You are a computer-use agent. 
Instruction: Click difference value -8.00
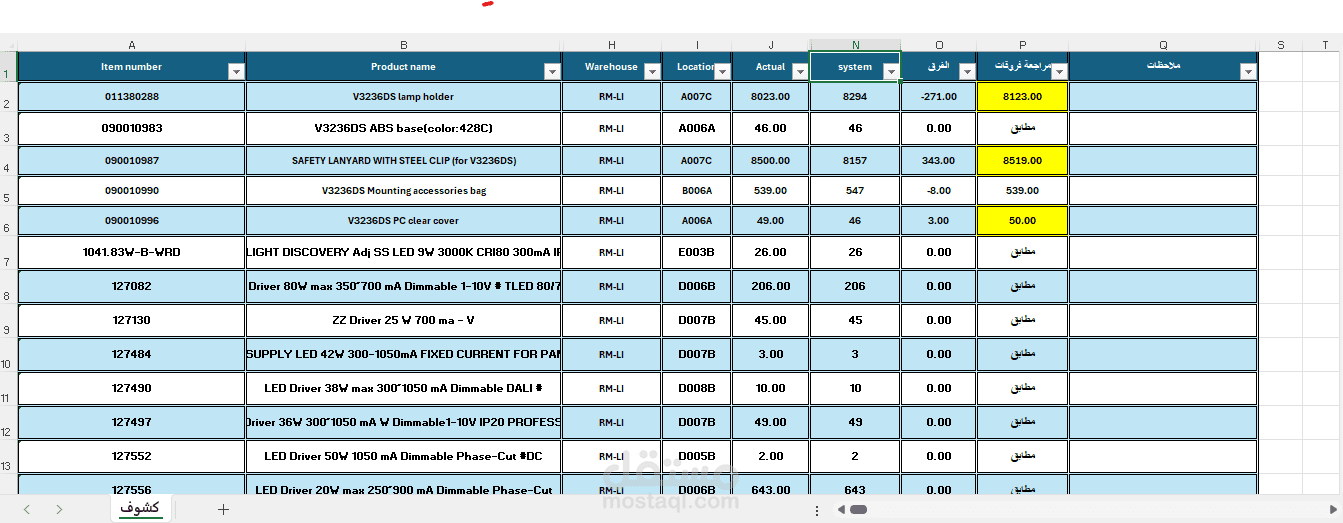[939, 190]
